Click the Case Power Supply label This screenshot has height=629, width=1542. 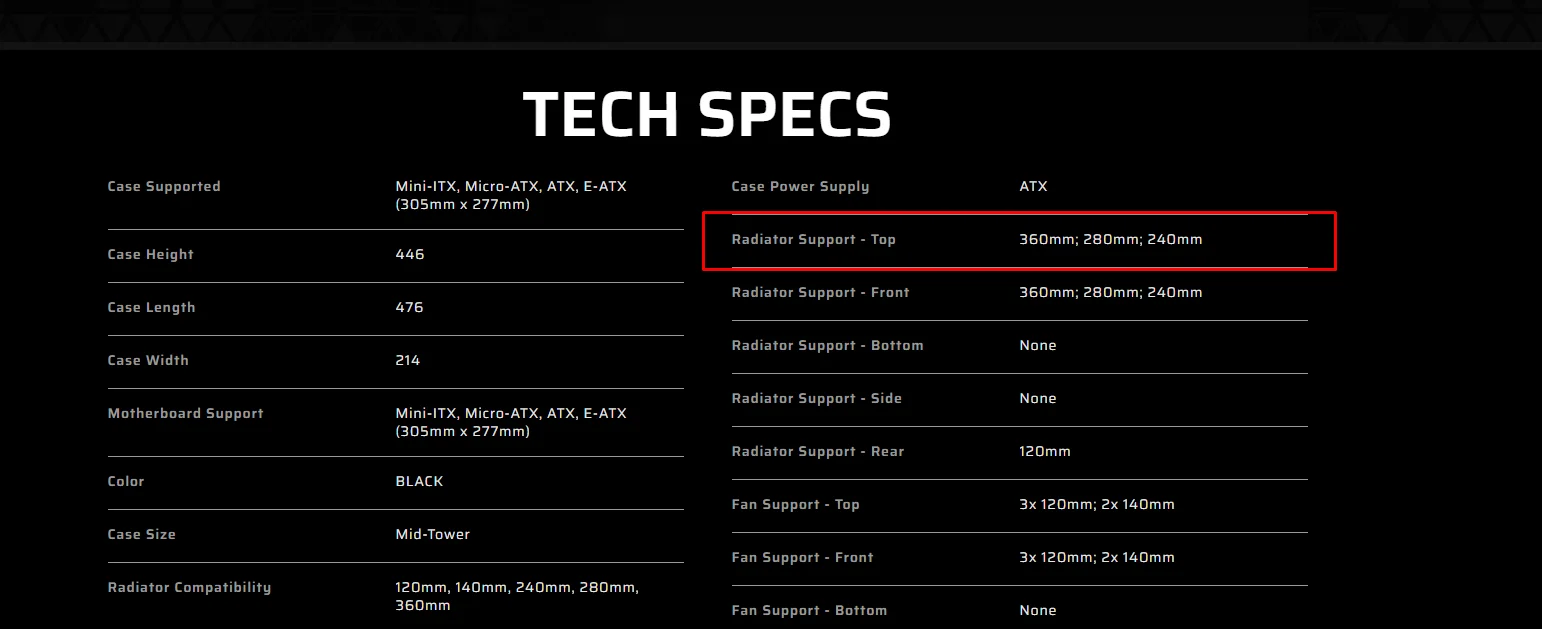tap(800, 186)
